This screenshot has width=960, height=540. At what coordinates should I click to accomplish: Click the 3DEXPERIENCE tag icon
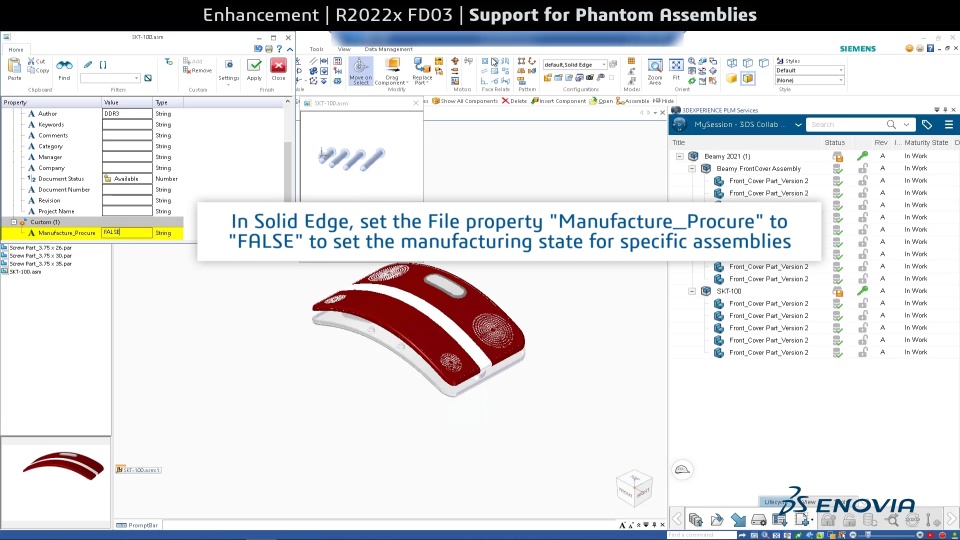(927, 124)
